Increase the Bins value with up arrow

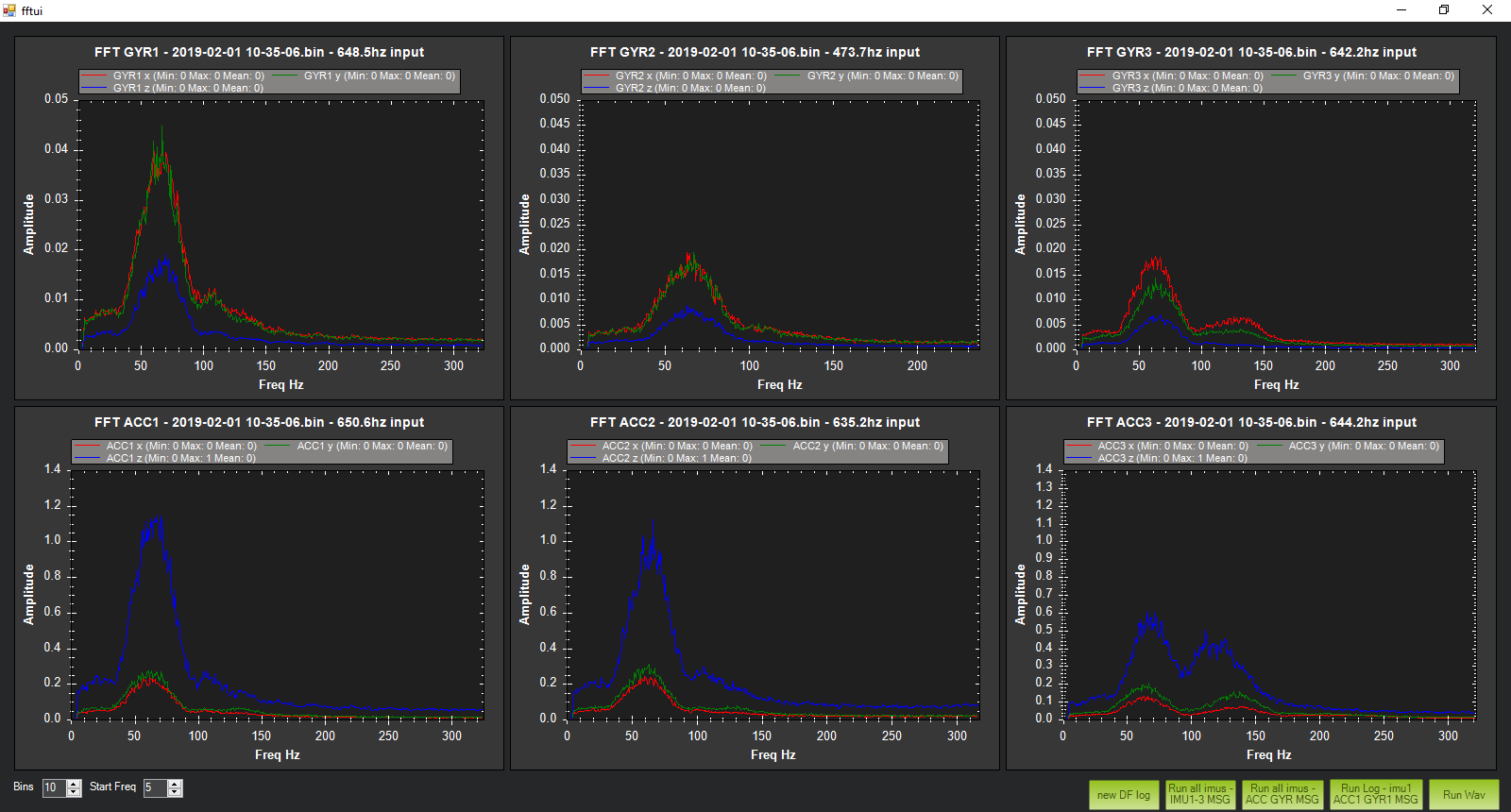point(74,784)
